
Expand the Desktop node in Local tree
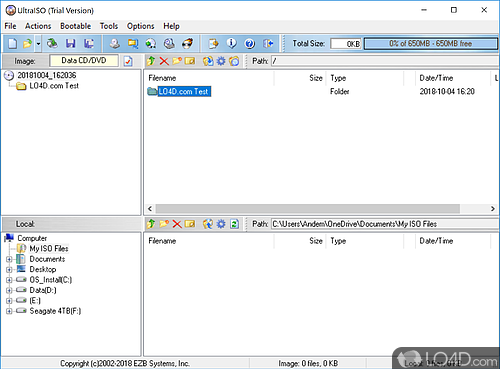pyautogui.click(x=9, y=270)
